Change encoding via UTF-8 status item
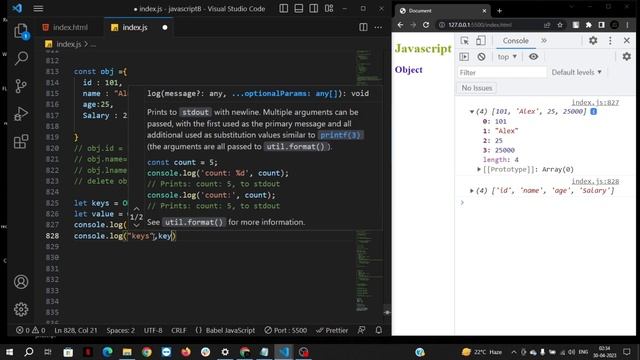This screenshot has height=360, width=640. (x=153, y=330)
